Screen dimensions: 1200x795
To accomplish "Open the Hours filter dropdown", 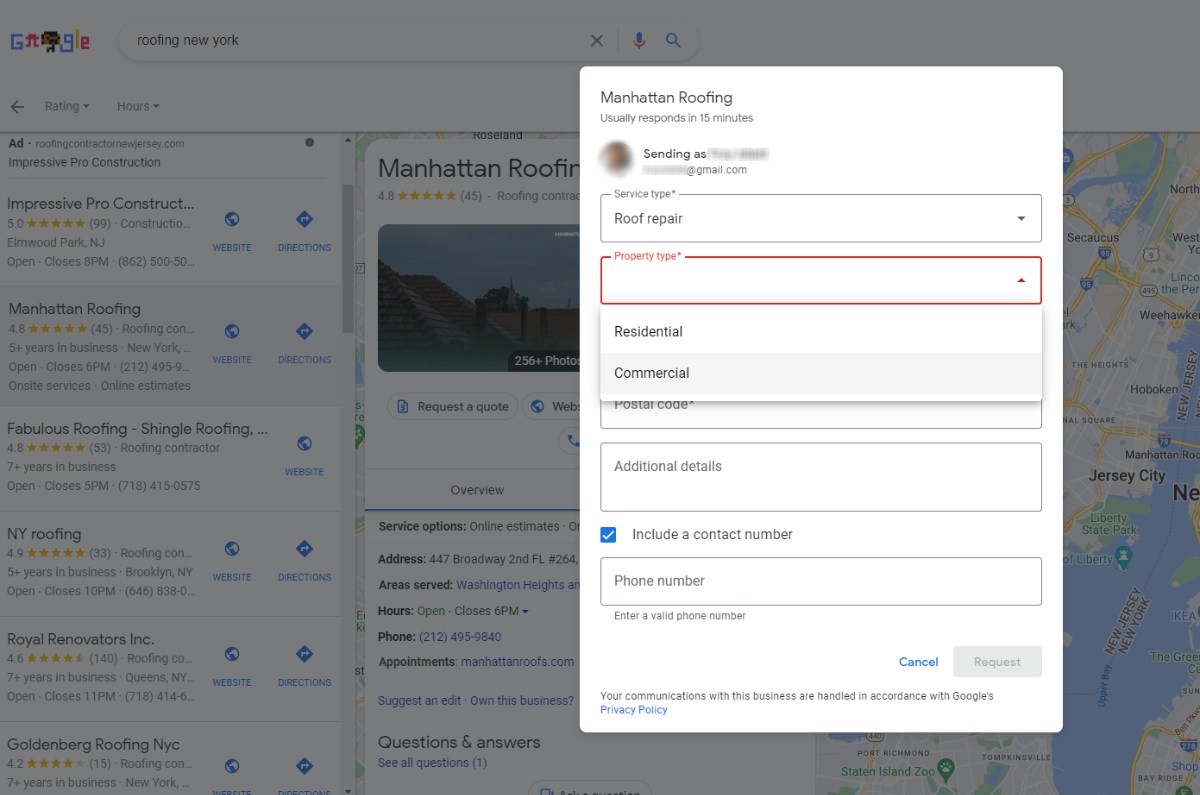I will (138, 106).
